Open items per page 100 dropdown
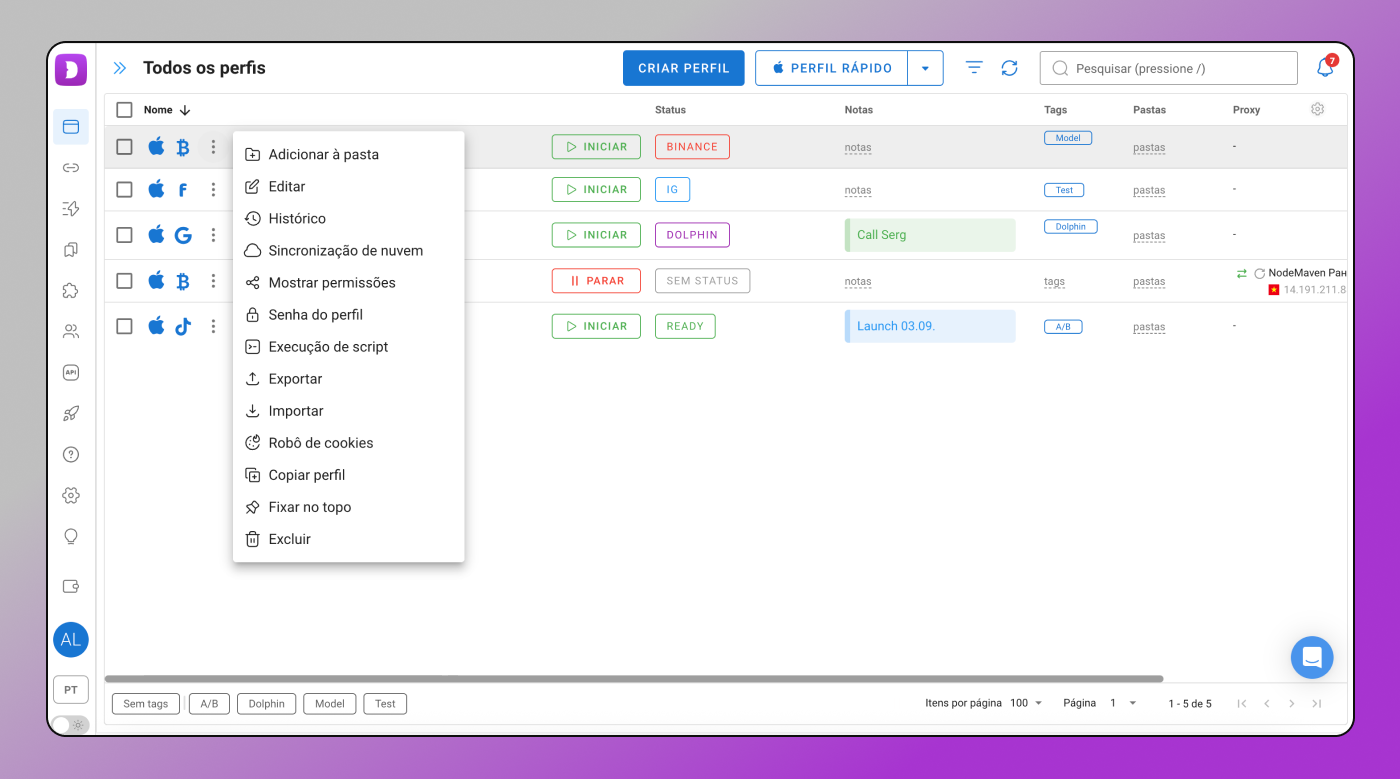Viewport: 1400px width, 779px height. pyautogui.click(x=1026, y=703)
